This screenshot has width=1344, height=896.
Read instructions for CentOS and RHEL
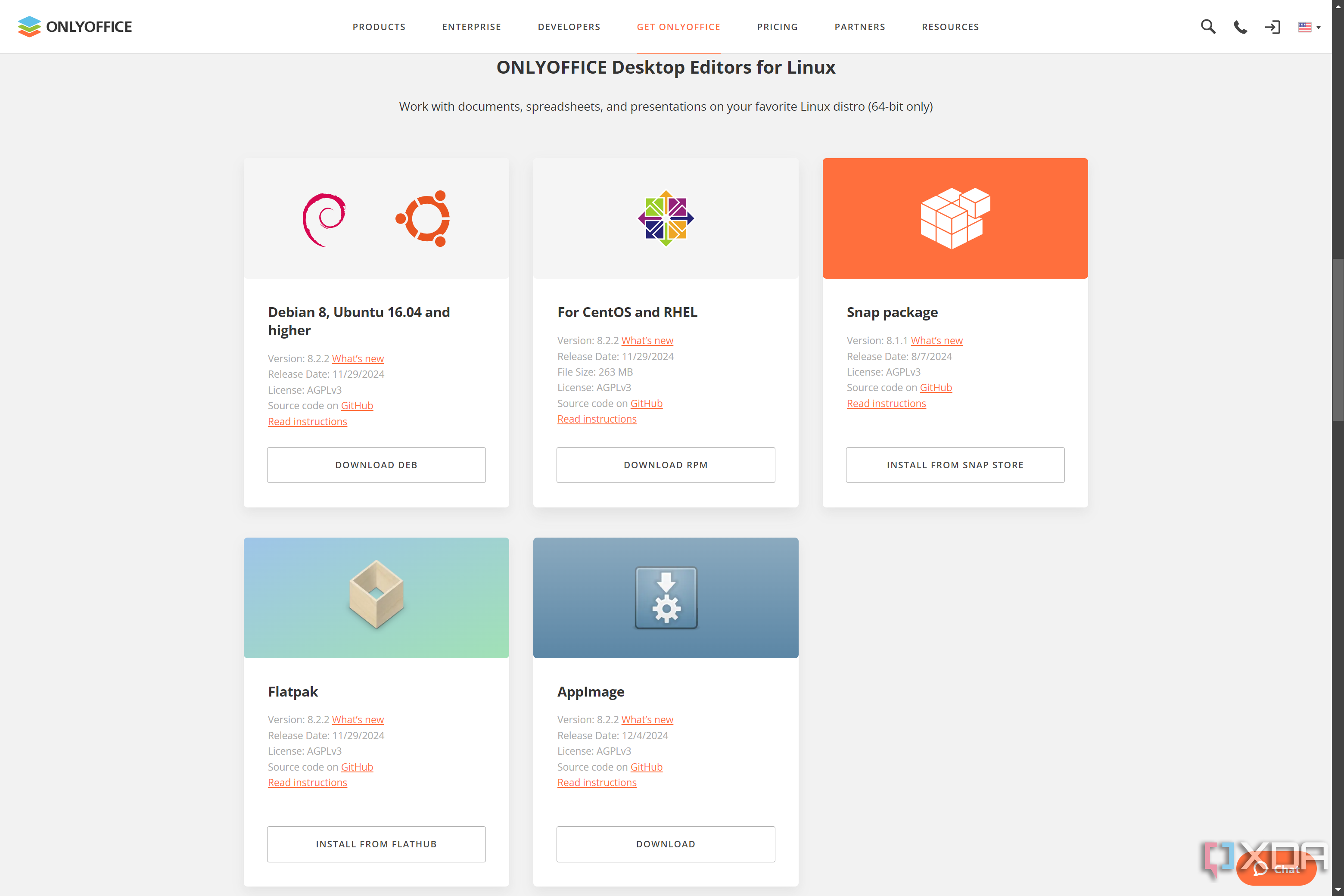pos(597,419)
